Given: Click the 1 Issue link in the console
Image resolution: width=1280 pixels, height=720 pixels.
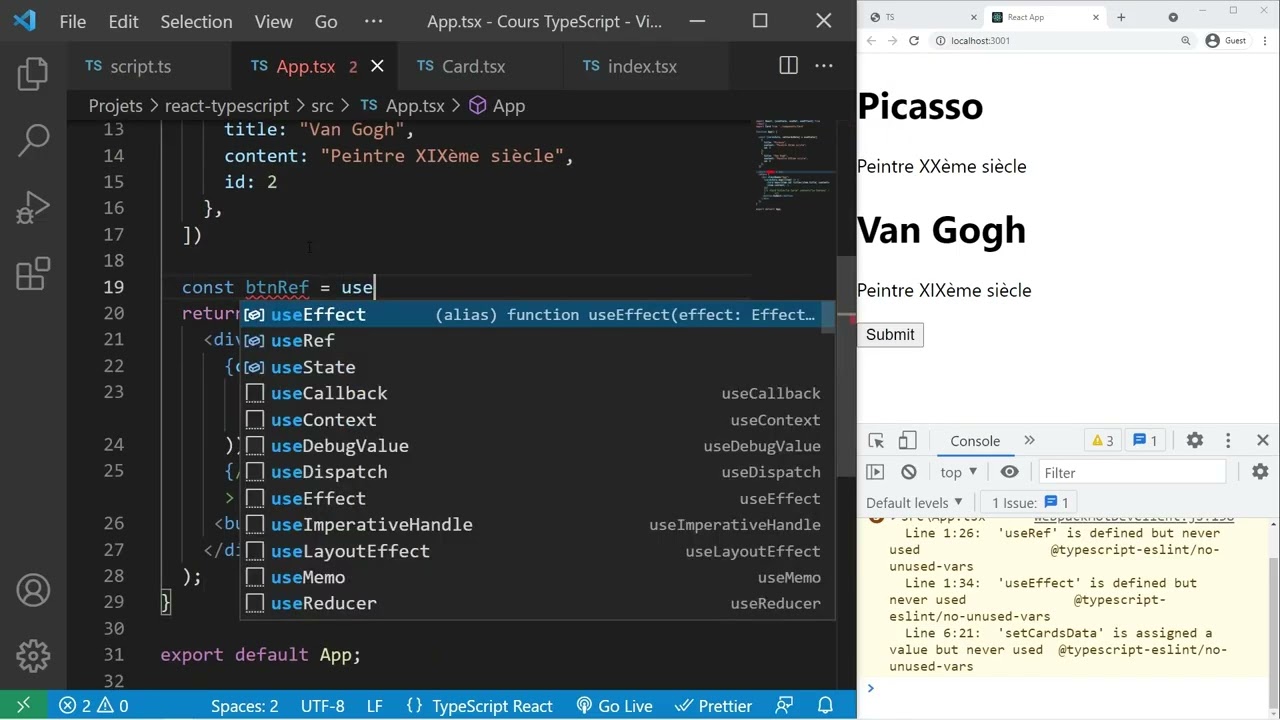Looking at the screenshot, I should 1030,502.
